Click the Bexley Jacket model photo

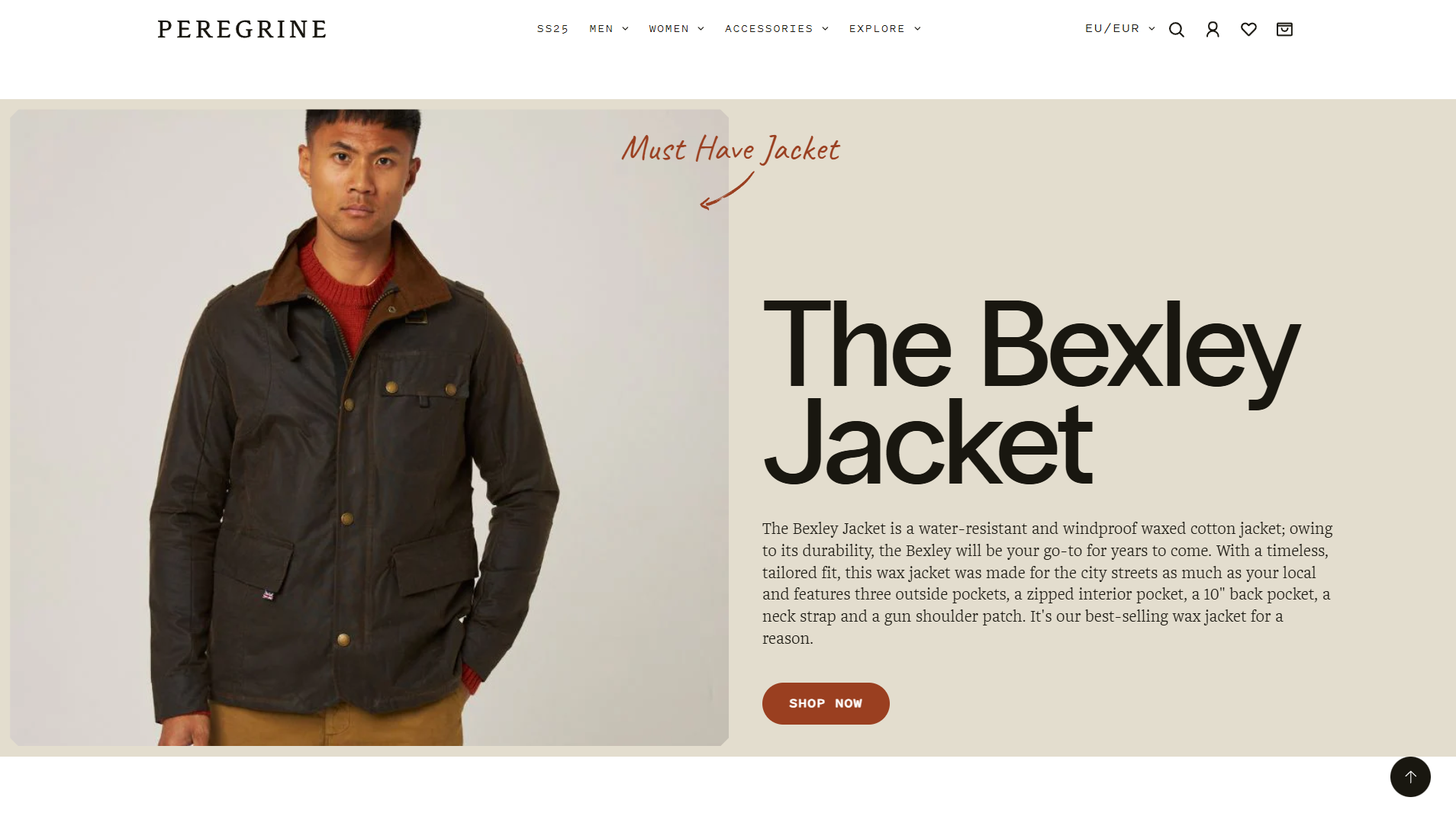coord(369,427)
